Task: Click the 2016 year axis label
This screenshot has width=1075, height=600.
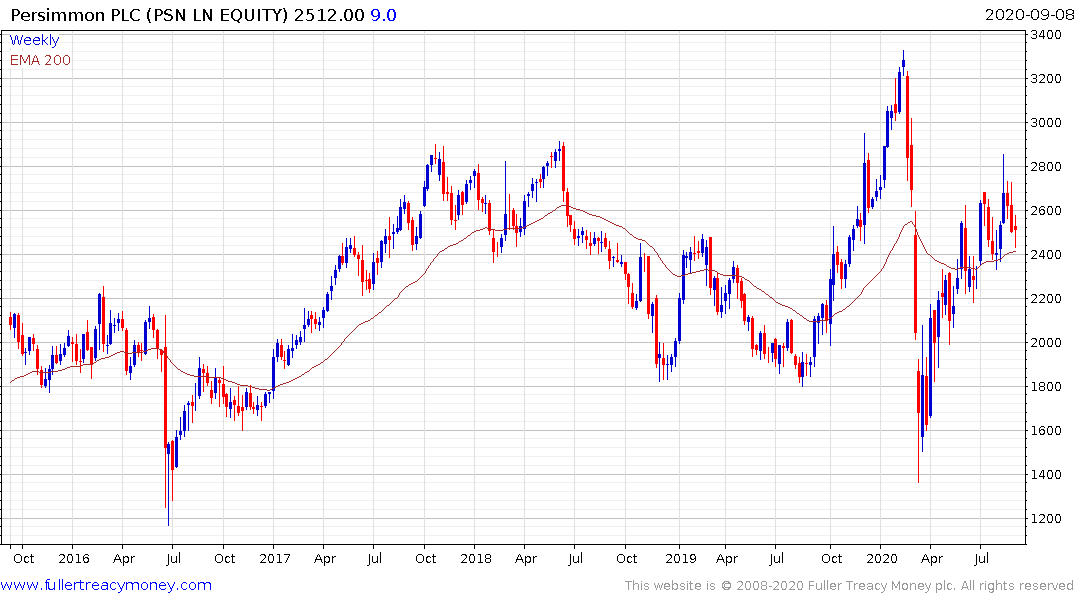Action: click(x=74, y=558)
